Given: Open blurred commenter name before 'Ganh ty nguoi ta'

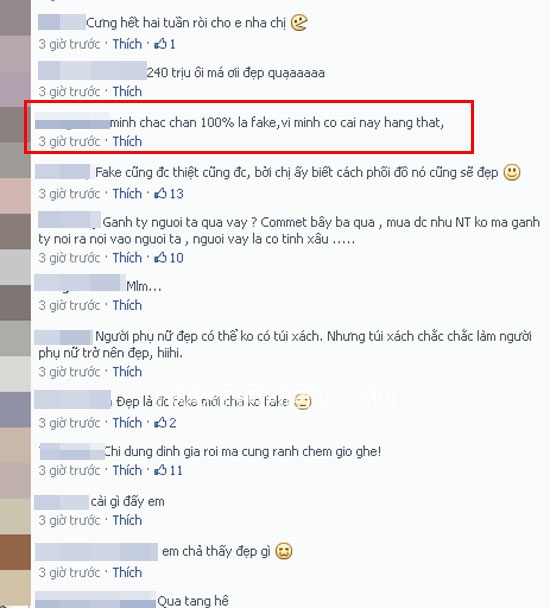Looking at the screenshot, I should click(69, 219).
